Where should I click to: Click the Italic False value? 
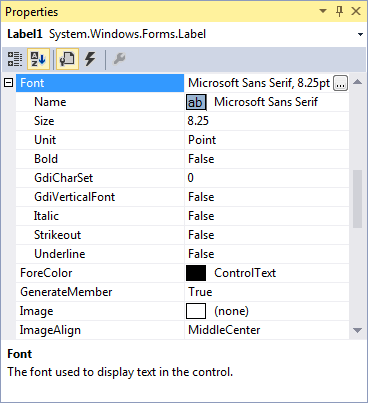pyautogui.click(x=201, y=216)
